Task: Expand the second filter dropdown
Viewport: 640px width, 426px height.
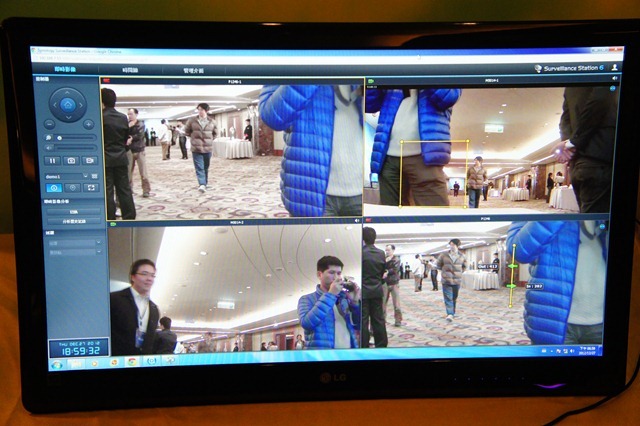Action: click(74, 253)
